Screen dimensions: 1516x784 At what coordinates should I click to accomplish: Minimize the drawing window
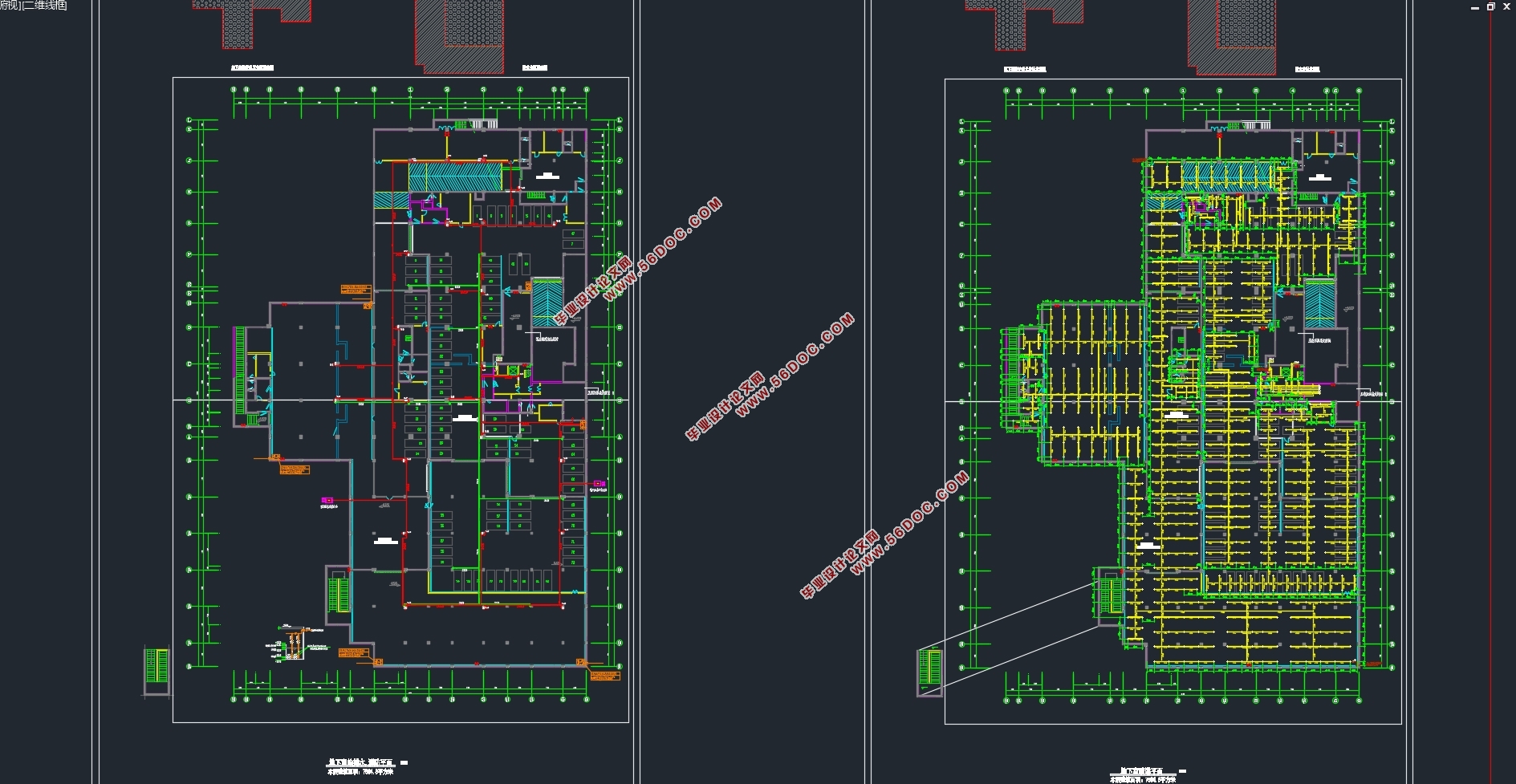coord(1474,6)
